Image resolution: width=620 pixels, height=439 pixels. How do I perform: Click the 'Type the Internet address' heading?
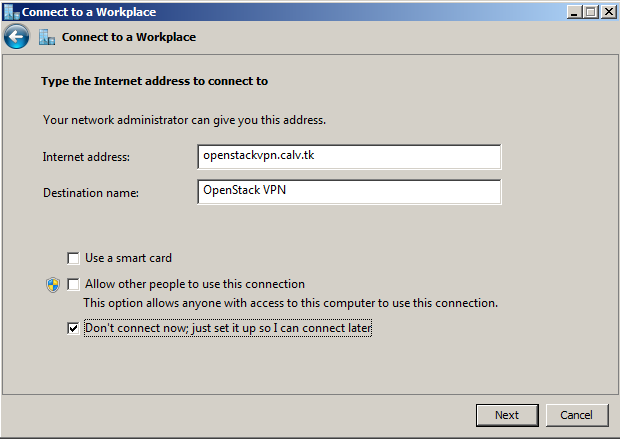(x=154, y=81)
